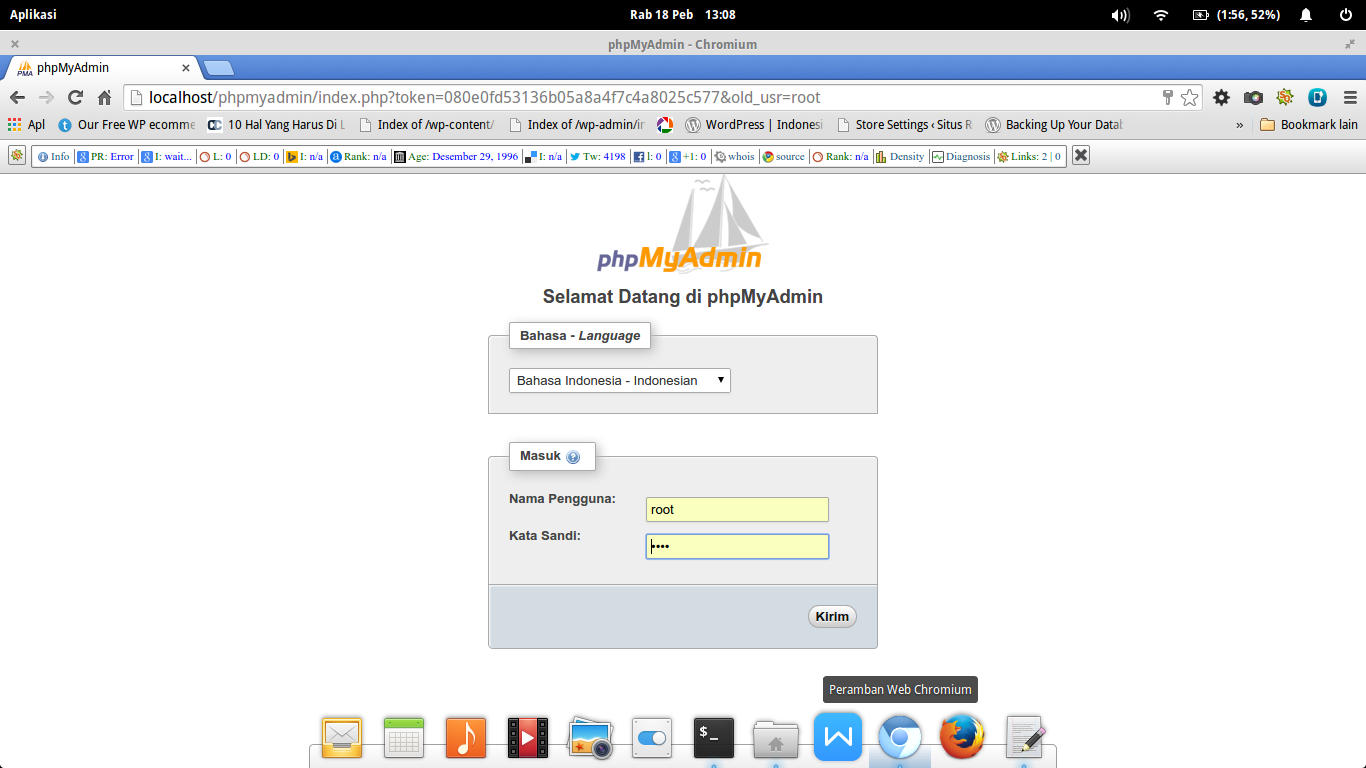Open the gear extension icon

(x=1221, y=97)
